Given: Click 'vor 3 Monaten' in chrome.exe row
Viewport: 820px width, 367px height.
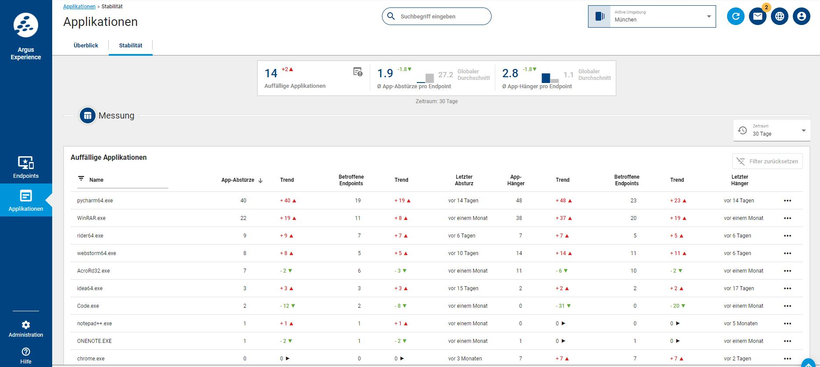Looking at the screenshot, I should pos(465,359).
